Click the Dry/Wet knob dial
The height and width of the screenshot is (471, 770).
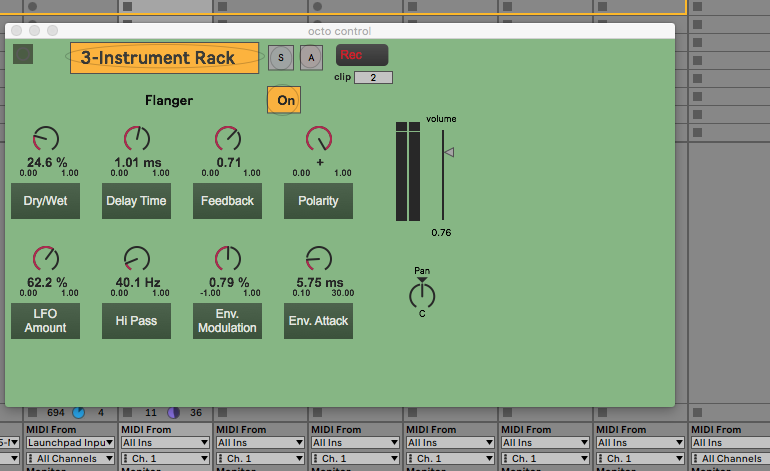[x=46, y=140]
